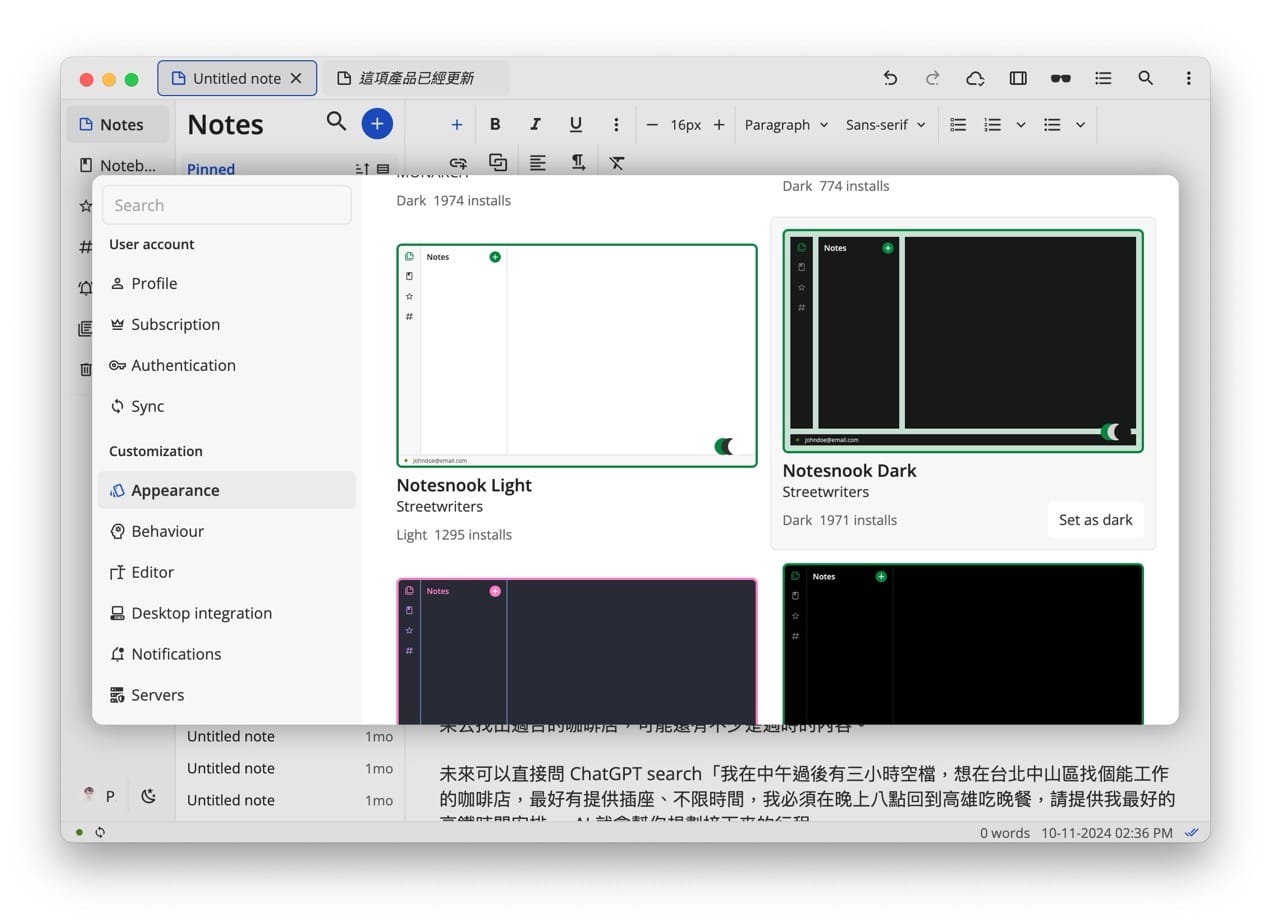Click the saved checkmark status icon
Image resolution: width=1280 pixels, height=920 pixels.
click(1191, 832)
